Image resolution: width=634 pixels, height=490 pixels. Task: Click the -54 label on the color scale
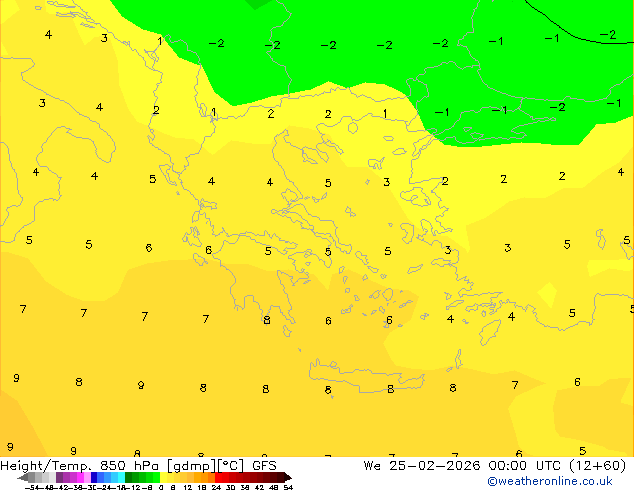[x=32, y=487]
